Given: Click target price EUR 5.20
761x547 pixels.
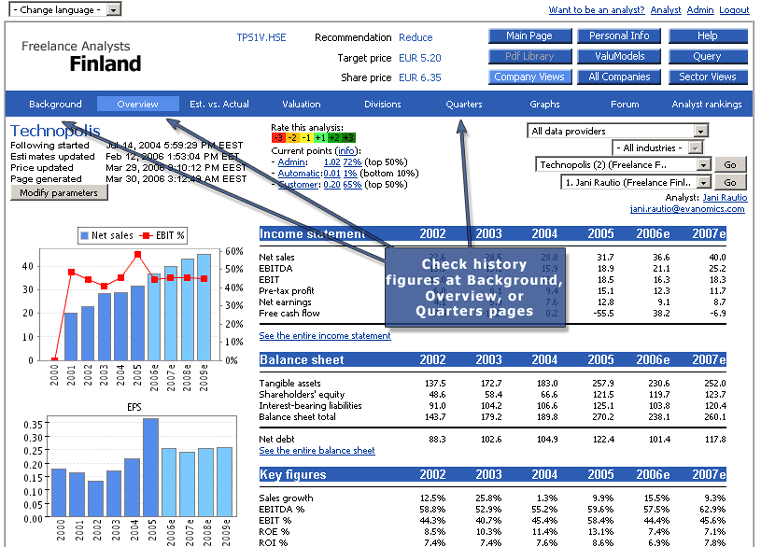Looking at the screenshot, I should click(x=420, y=58).
